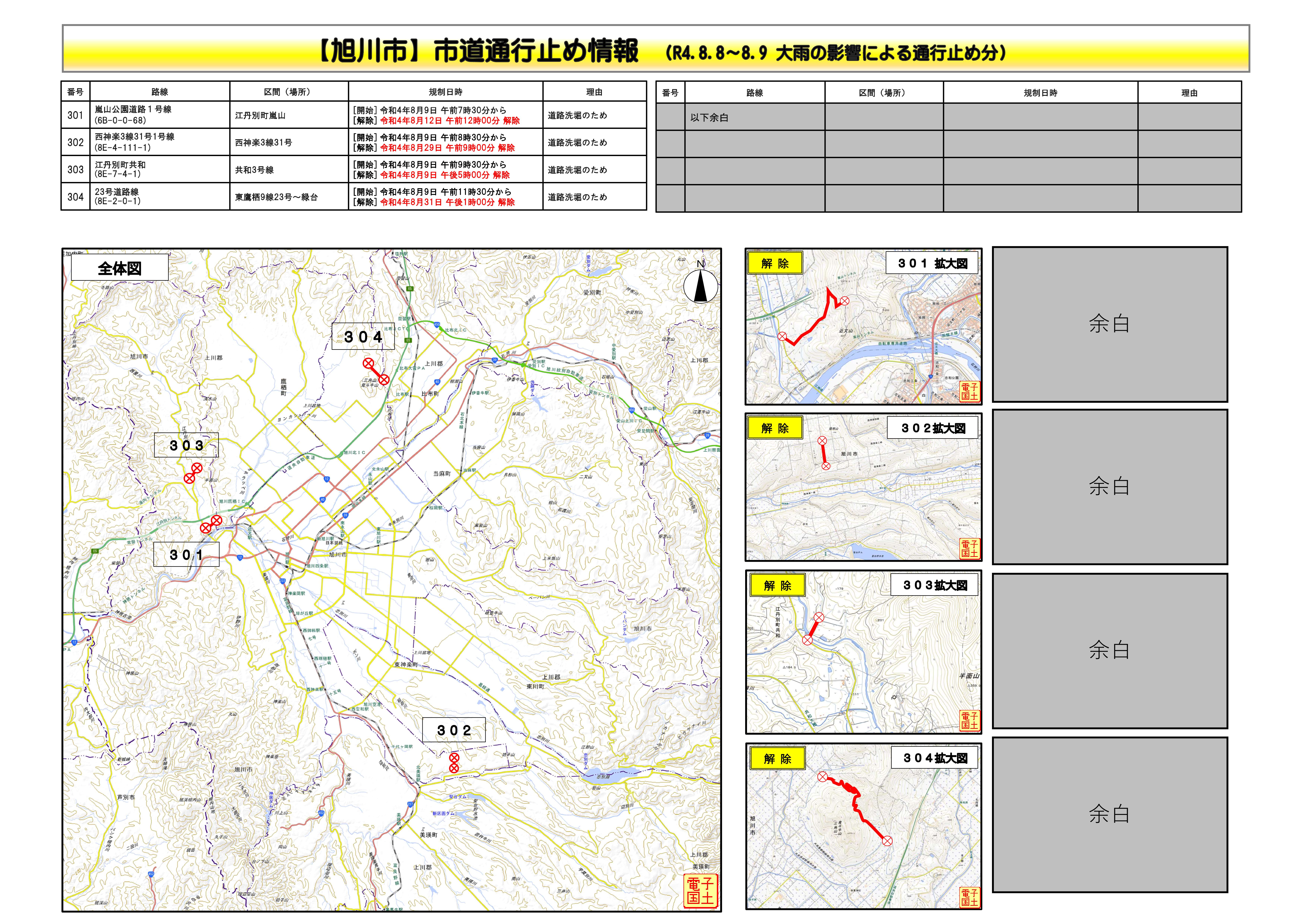Click the 電子国土 logo in the 301 拡大図

pyautogui.click(x=969, y=392)
